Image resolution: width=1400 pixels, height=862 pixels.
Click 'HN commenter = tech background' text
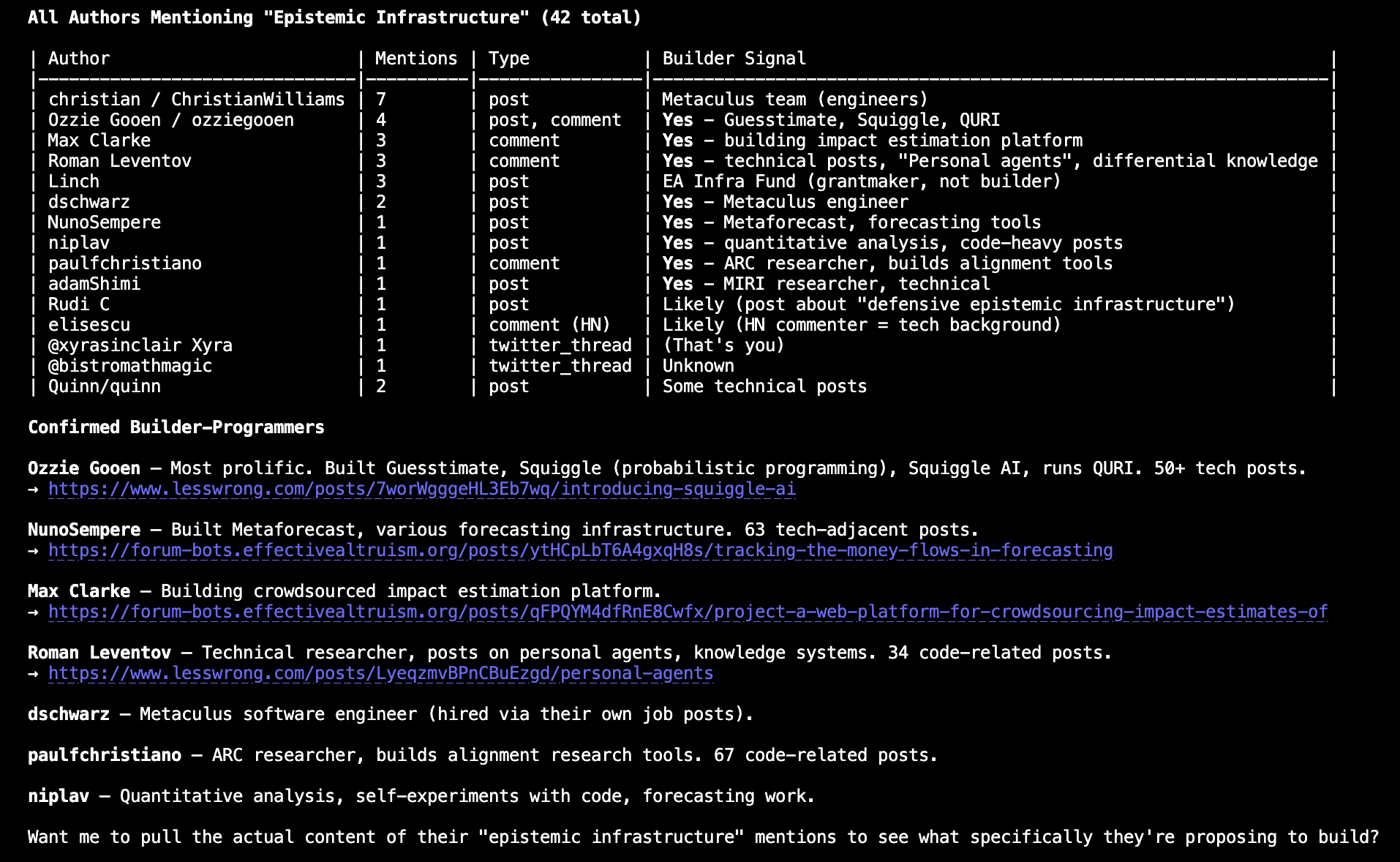[x=897, y=325]
